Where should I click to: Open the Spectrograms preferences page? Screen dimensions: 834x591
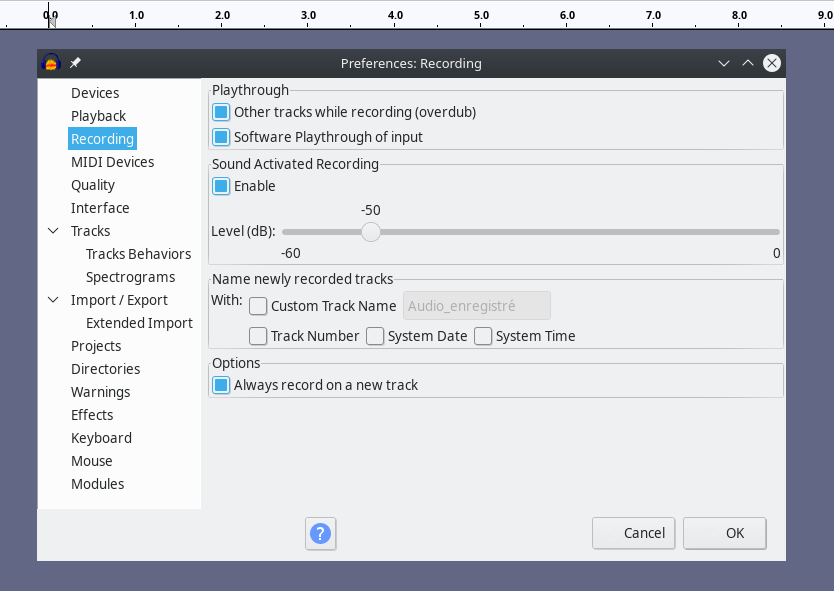[x=130, y=276]
